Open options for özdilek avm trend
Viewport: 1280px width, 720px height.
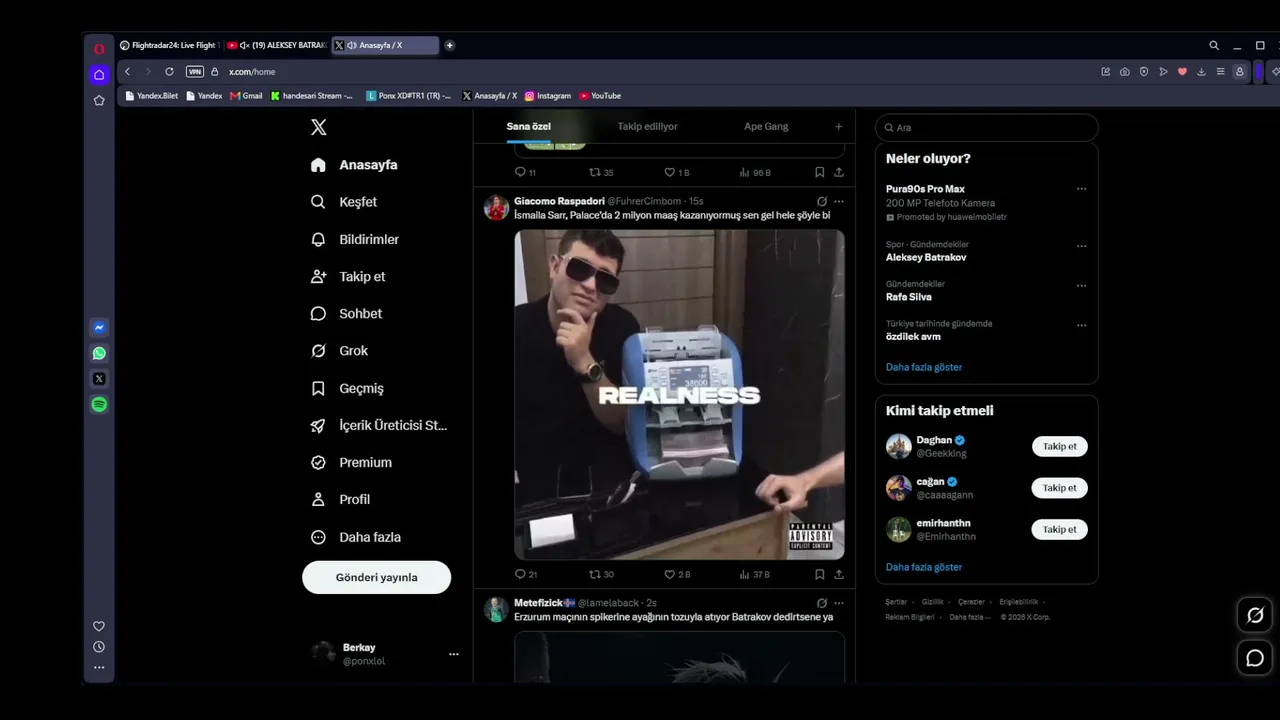pos(1081,325)
